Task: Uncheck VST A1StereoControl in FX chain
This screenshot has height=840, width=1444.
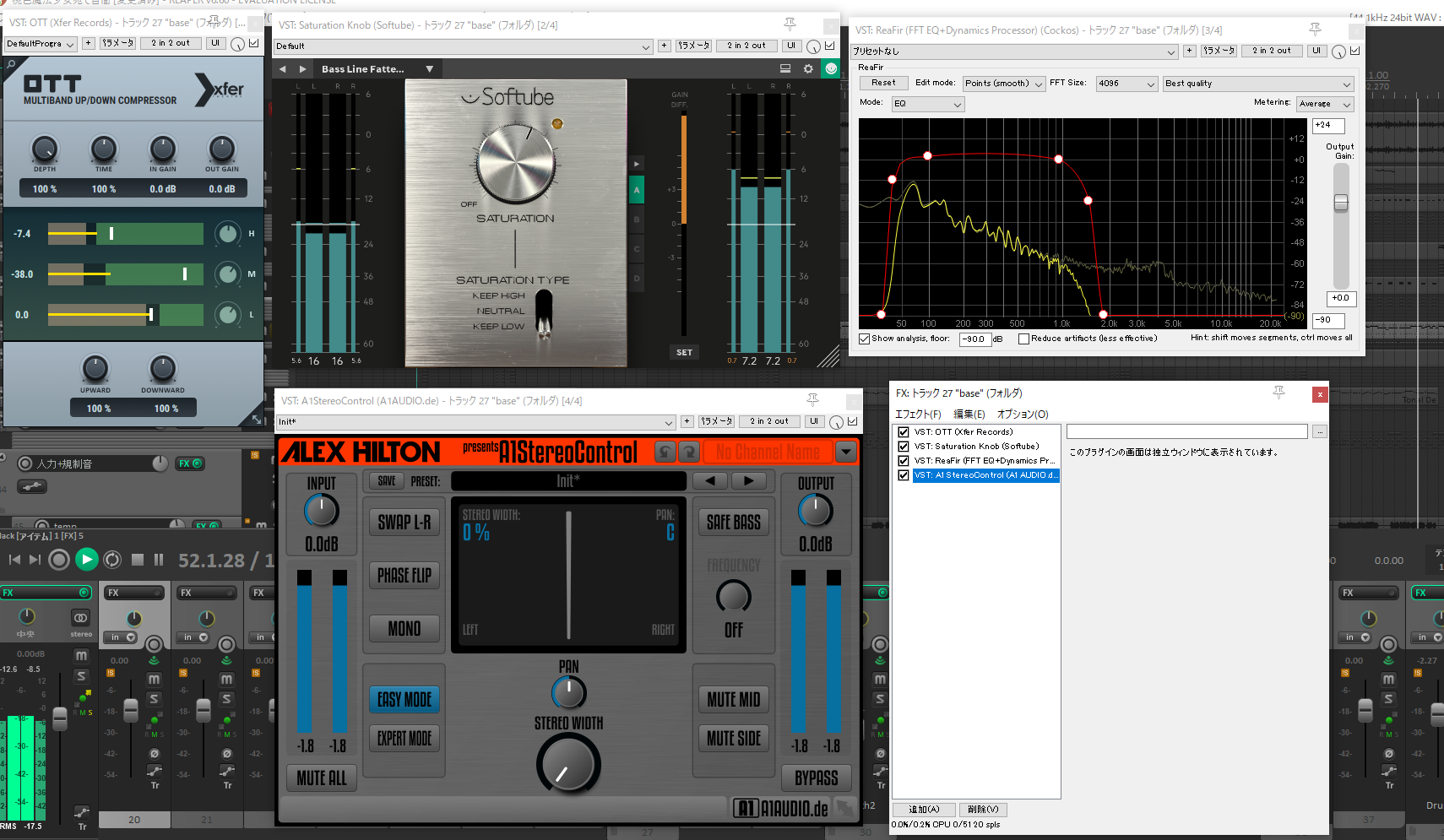Action: click(904, 475)
